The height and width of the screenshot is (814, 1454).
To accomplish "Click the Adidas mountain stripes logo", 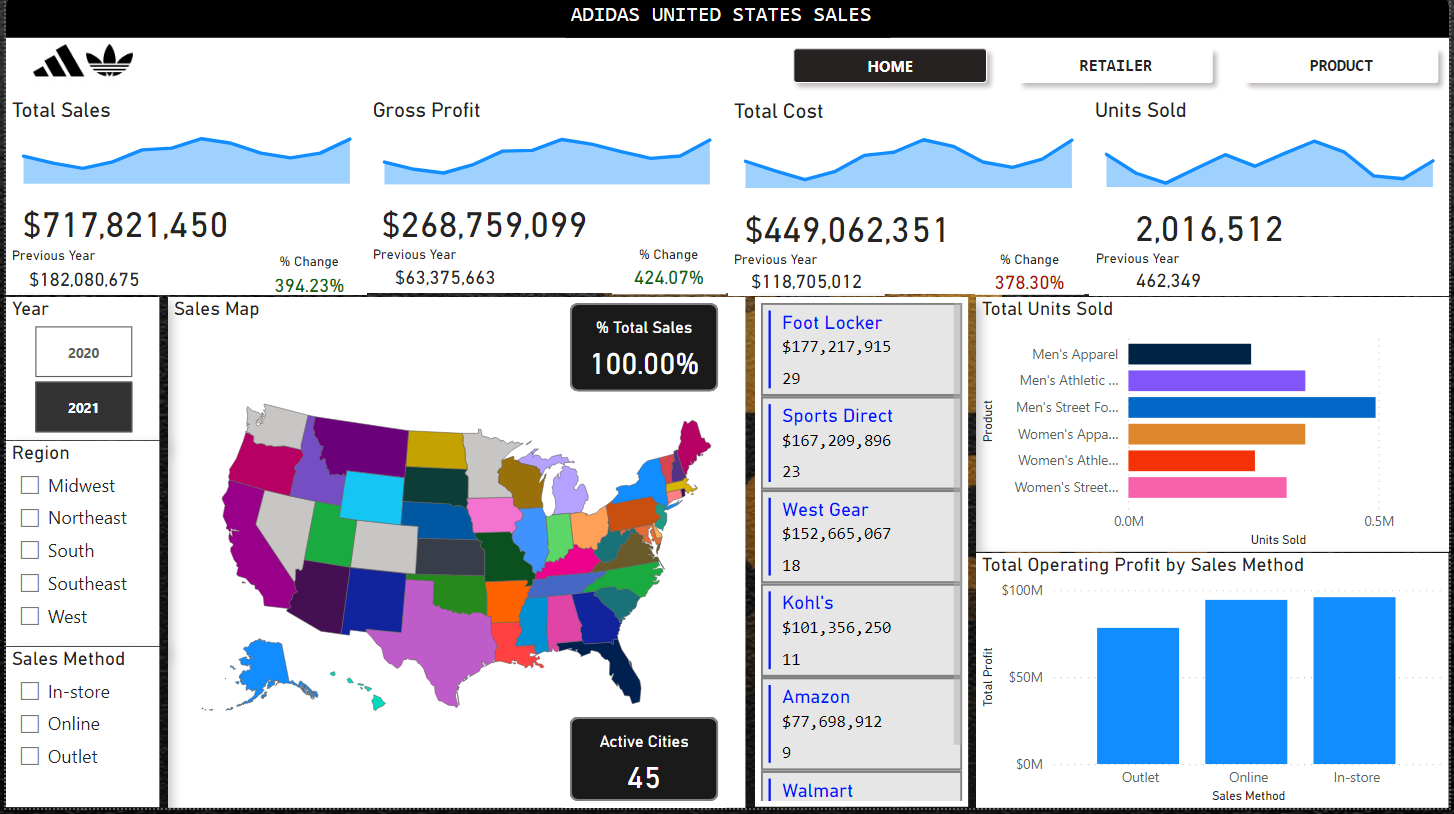I will coord(59,62).
